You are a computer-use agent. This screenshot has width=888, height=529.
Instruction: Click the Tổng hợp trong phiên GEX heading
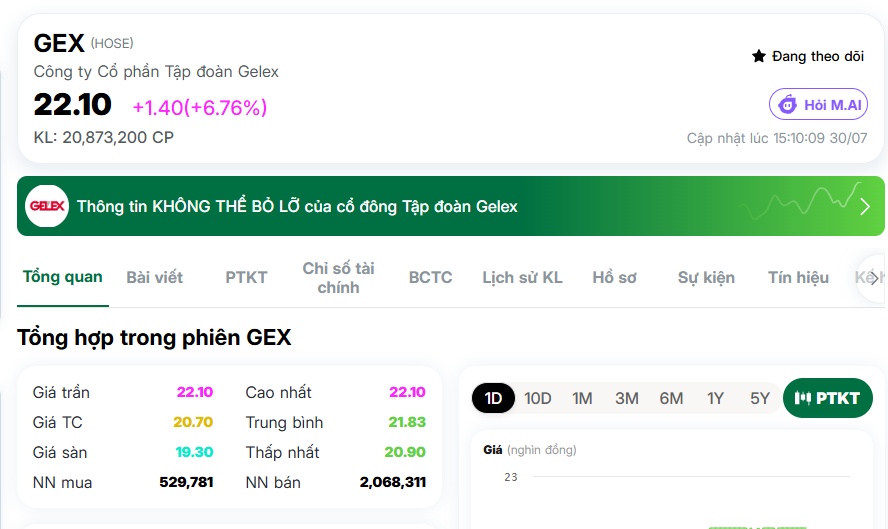154,338
